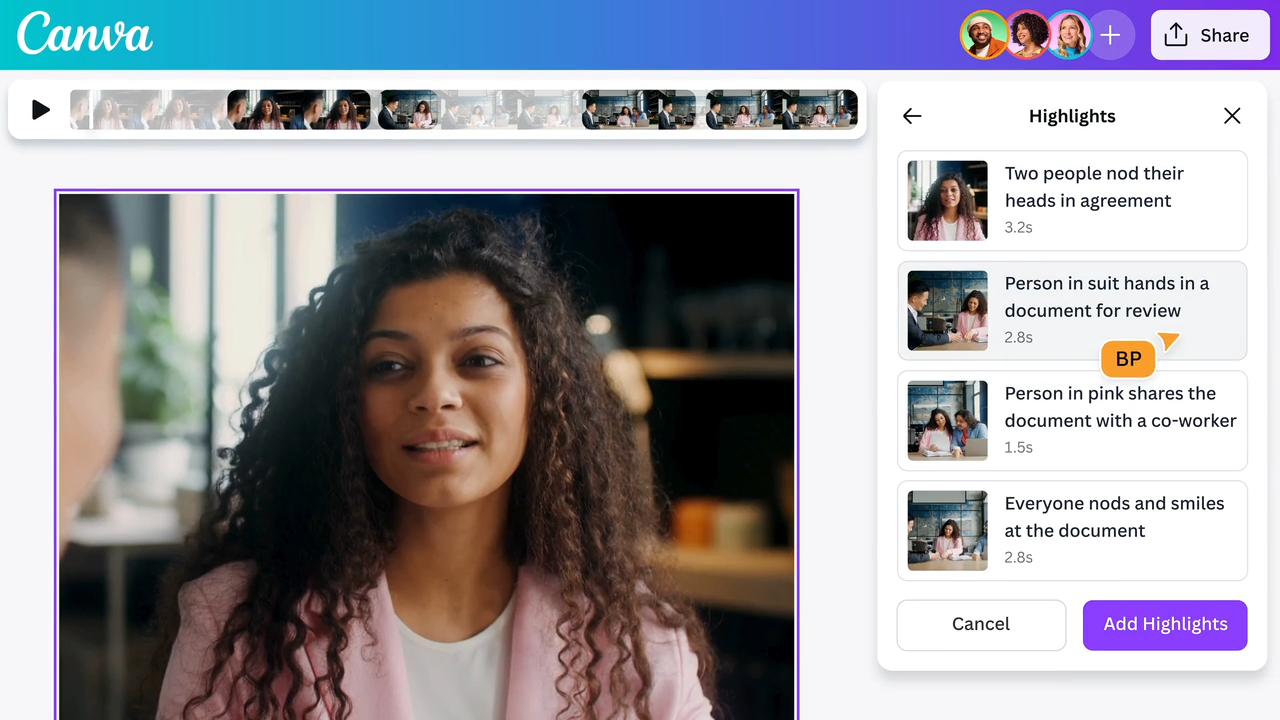The height and width of the screenshot is (720, 1280).
Task: Choose 'Person in pink shares the document' highlight
Action: coord(1072,420)
